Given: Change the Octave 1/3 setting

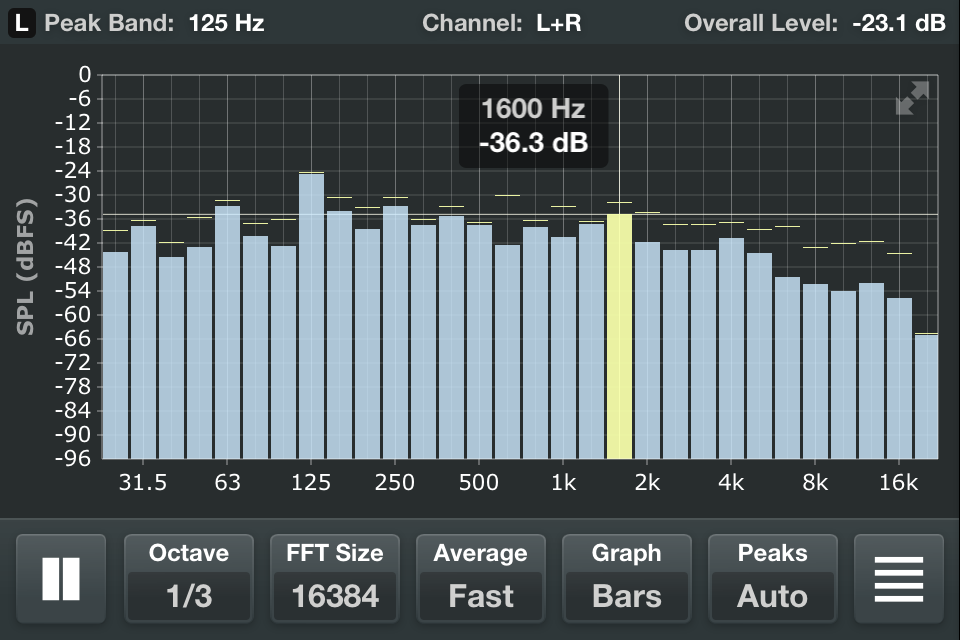Looking at the screenshot, I should 189,579.
